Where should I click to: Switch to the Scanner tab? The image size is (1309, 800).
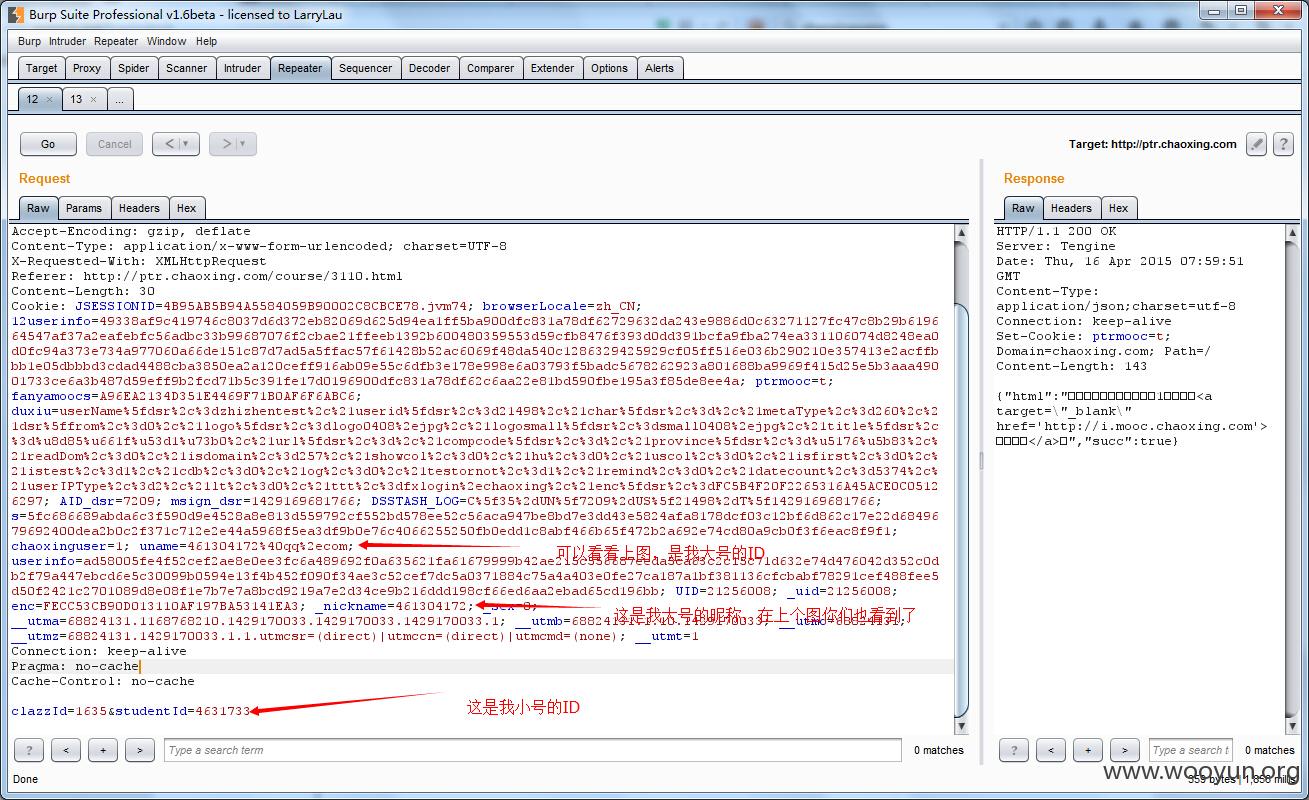point(187,68)
